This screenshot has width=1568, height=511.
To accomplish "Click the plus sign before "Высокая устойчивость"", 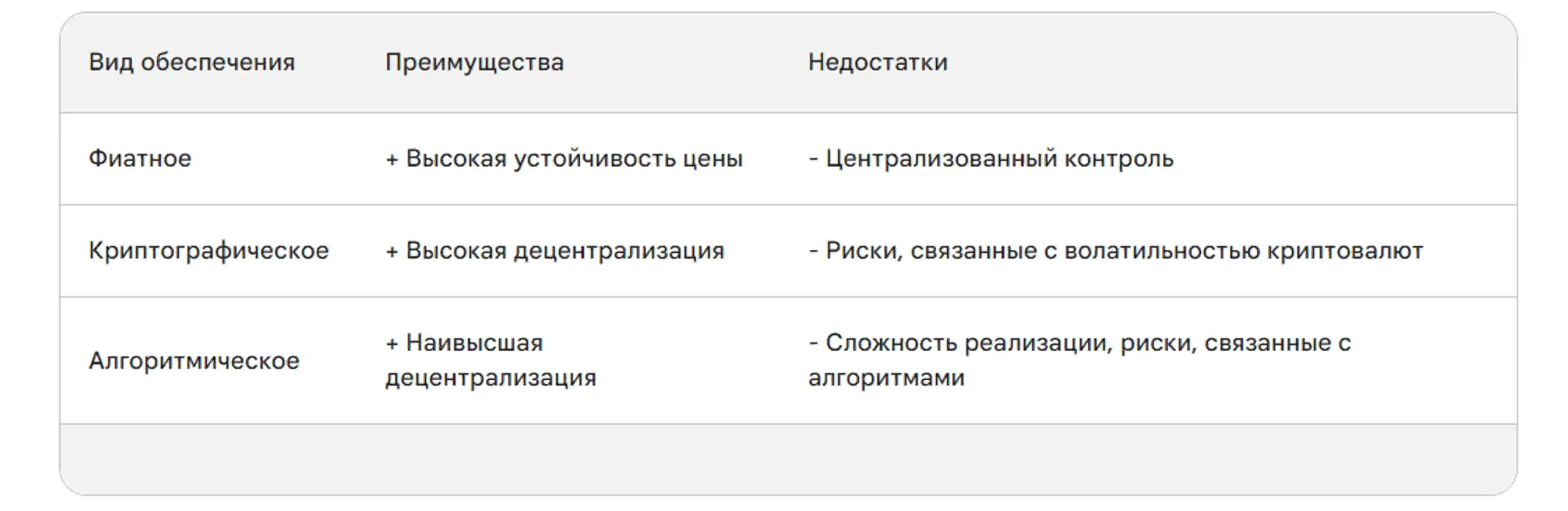I will click(x=392, y=160).
